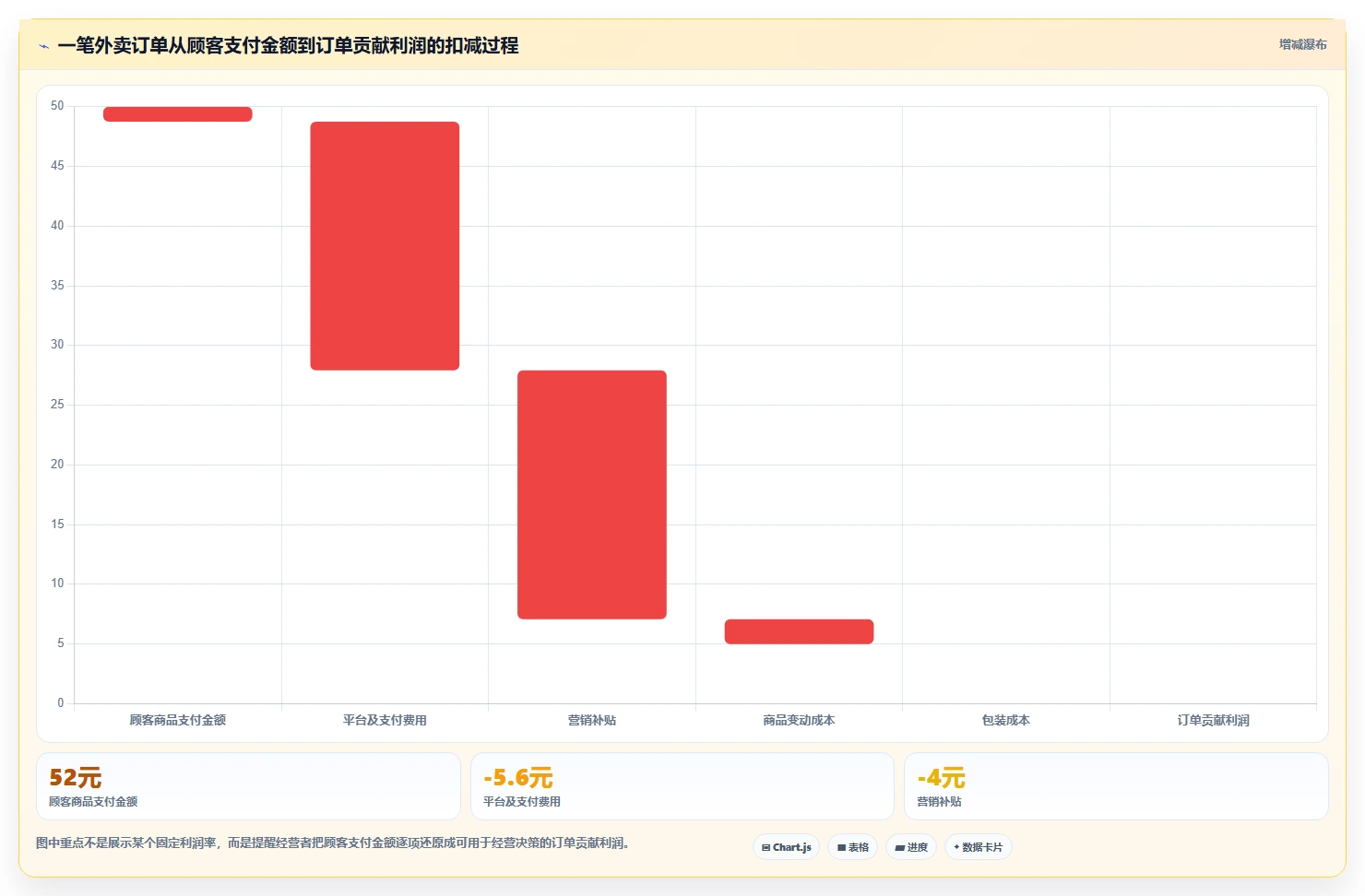
Task: Click the x-axis label 平台及支付费用
Action: [385, 720]
